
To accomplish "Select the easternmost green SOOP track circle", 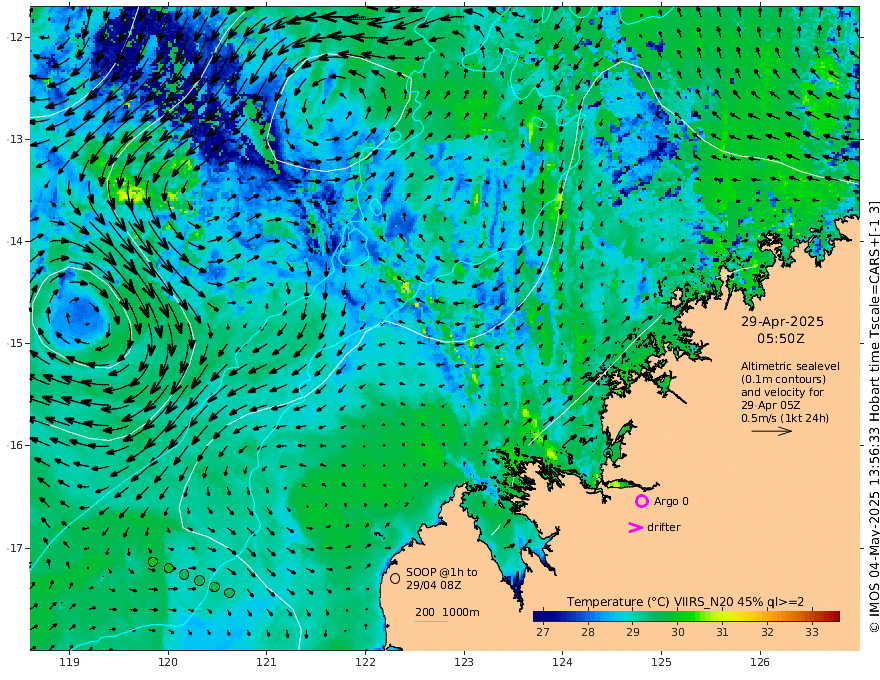I will pyautogui.click(x=229, y=592).
